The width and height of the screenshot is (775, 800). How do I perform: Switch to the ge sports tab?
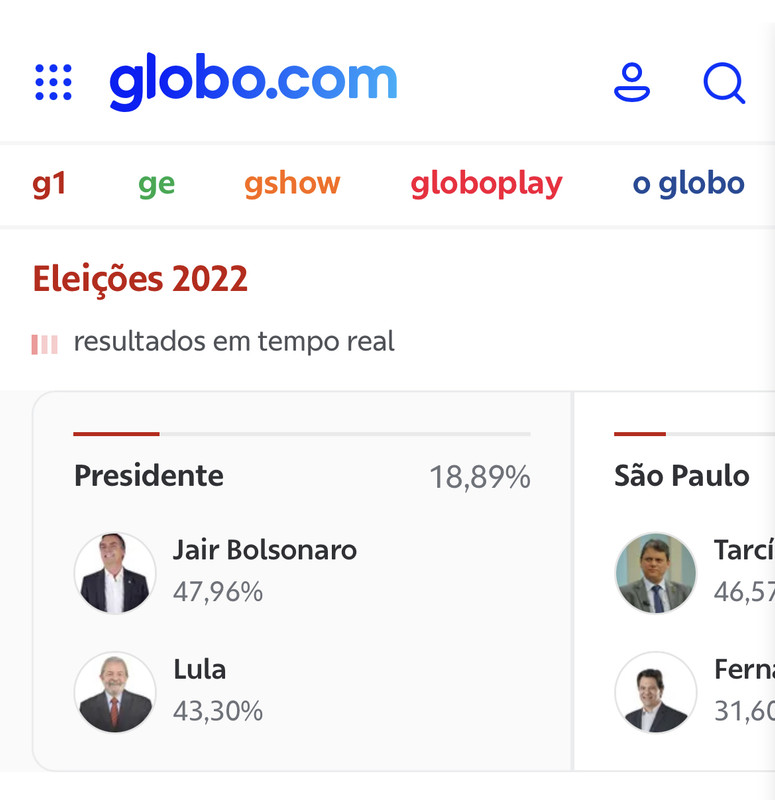pos(156,184)
